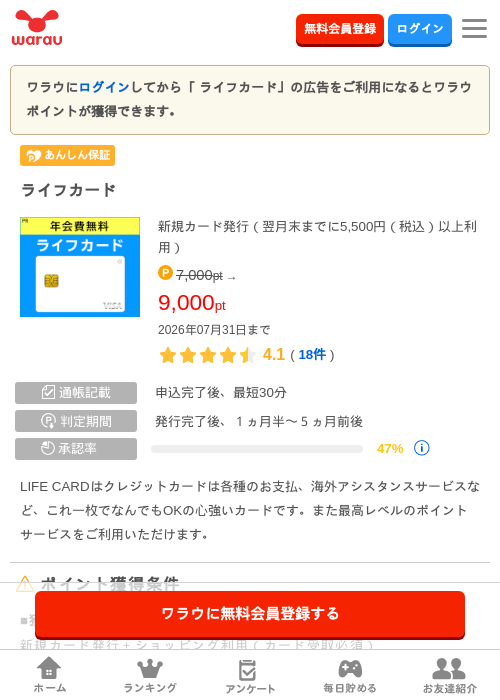Follow the ログイン link in the notice box
This screenshot has width=500, height=700.
(104, 87)
